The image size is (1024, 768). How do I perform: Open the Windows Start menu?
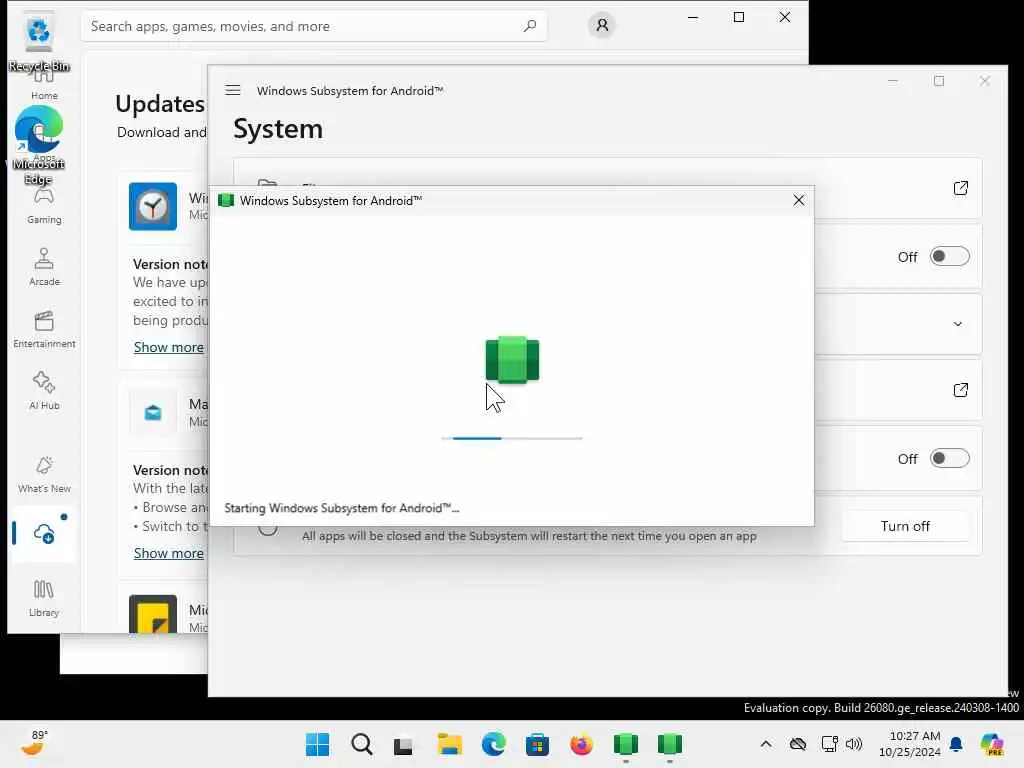pos(317,744)
